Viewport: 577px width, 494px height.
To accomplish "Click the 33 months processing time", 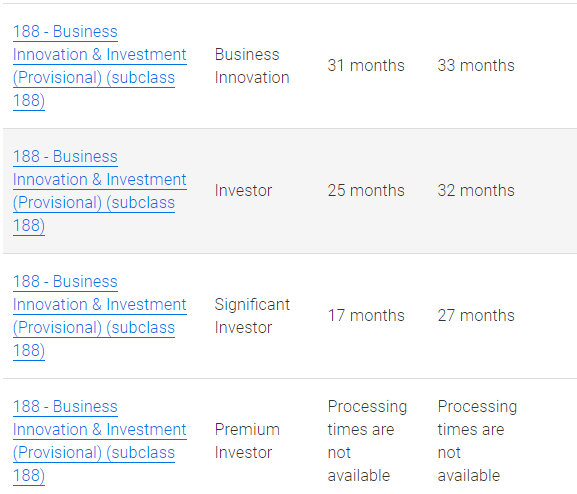I will (476, 66).
